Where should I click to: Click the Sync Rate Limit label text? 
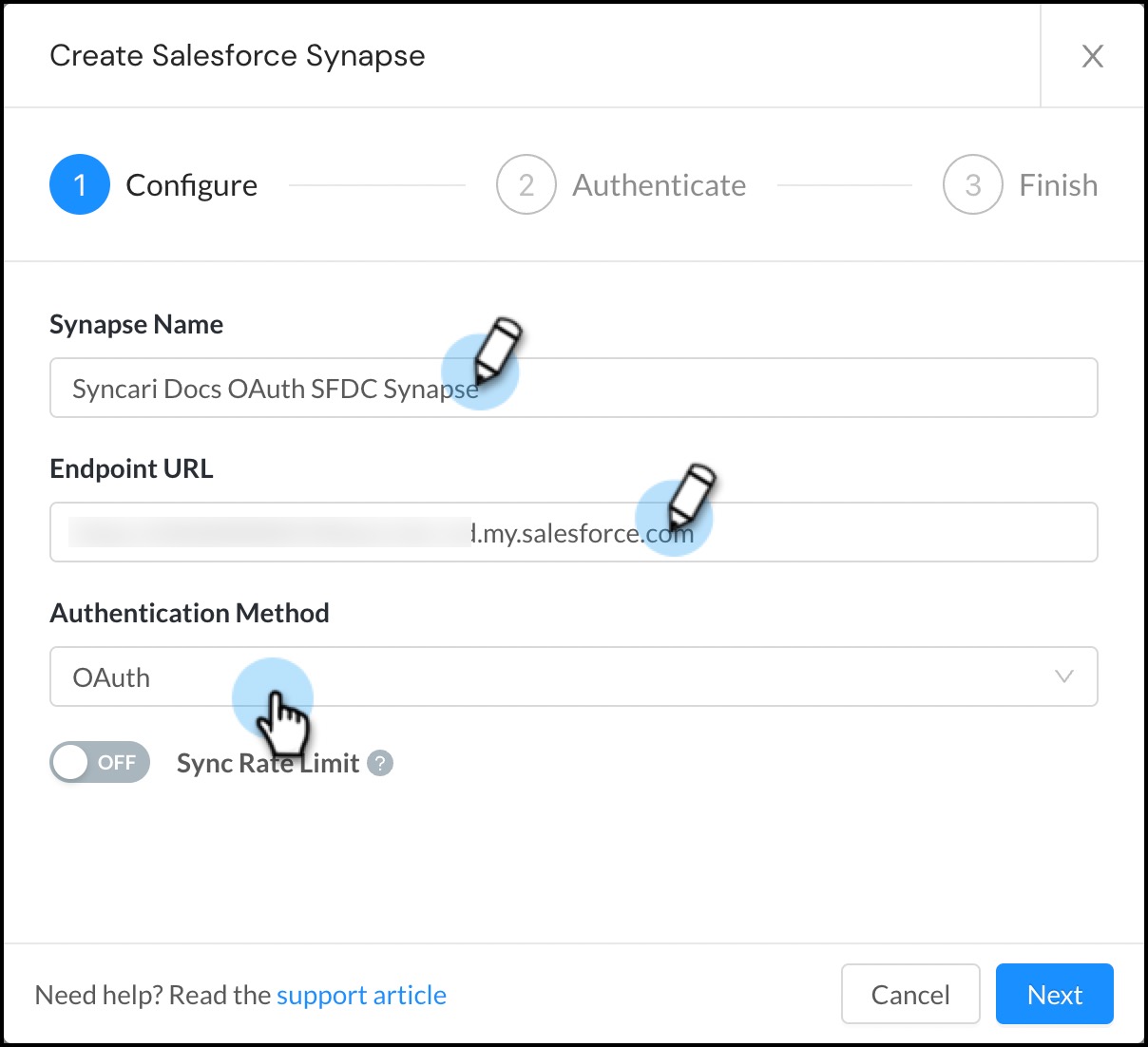[268, 763]
